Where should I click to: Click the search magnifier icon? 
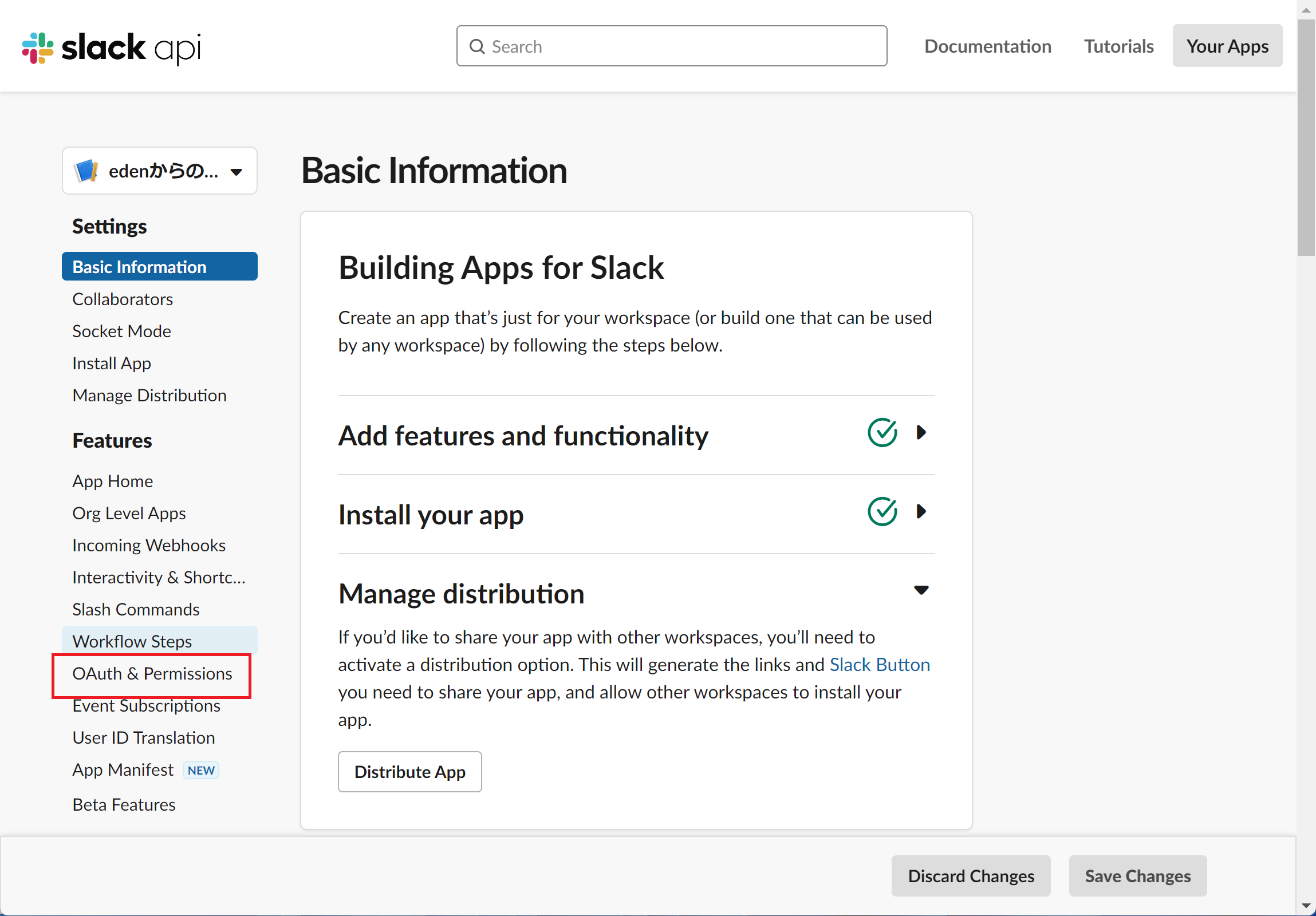[x=477, y=46]
